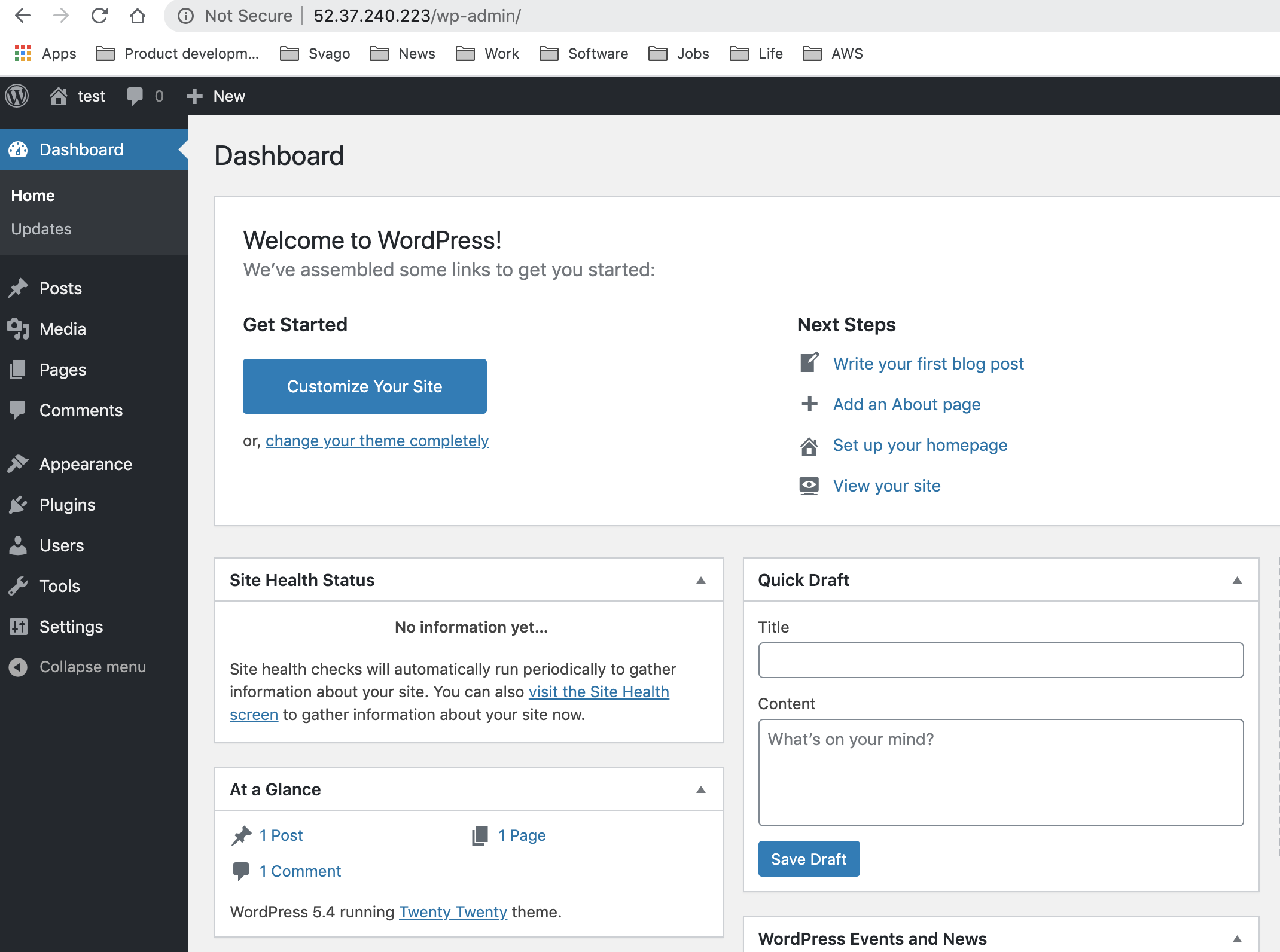Focus the Quick Draft Title field
1280x952 pixels.
[x=1001, y=660]
